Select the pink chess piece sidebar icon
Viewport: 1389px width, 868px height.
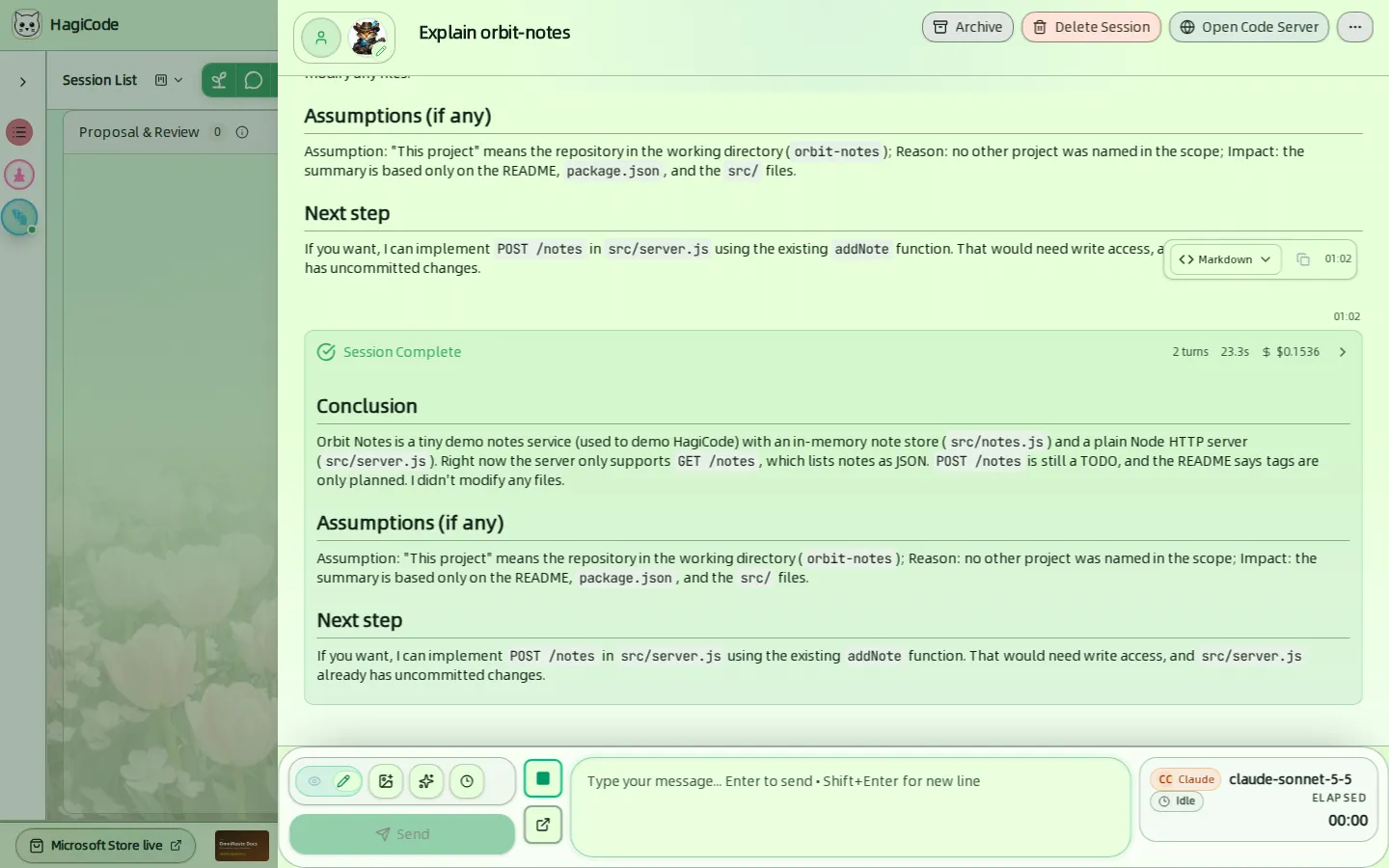[19, 175]
